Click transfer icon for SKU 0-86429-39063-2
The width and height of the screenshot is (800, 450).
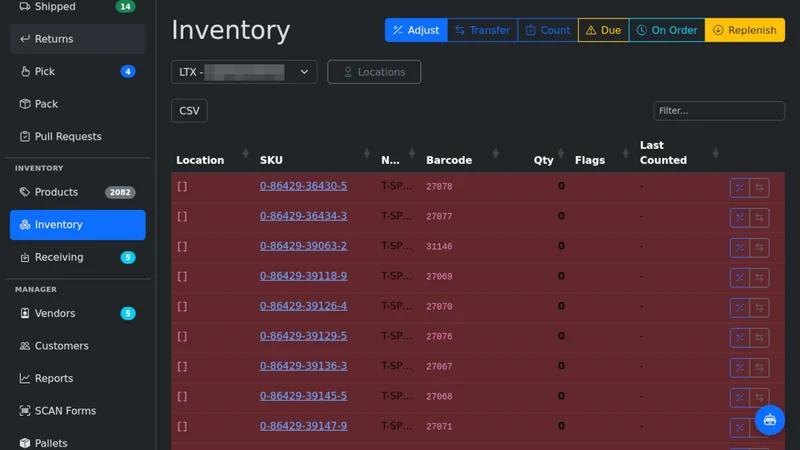click(759, 248)
